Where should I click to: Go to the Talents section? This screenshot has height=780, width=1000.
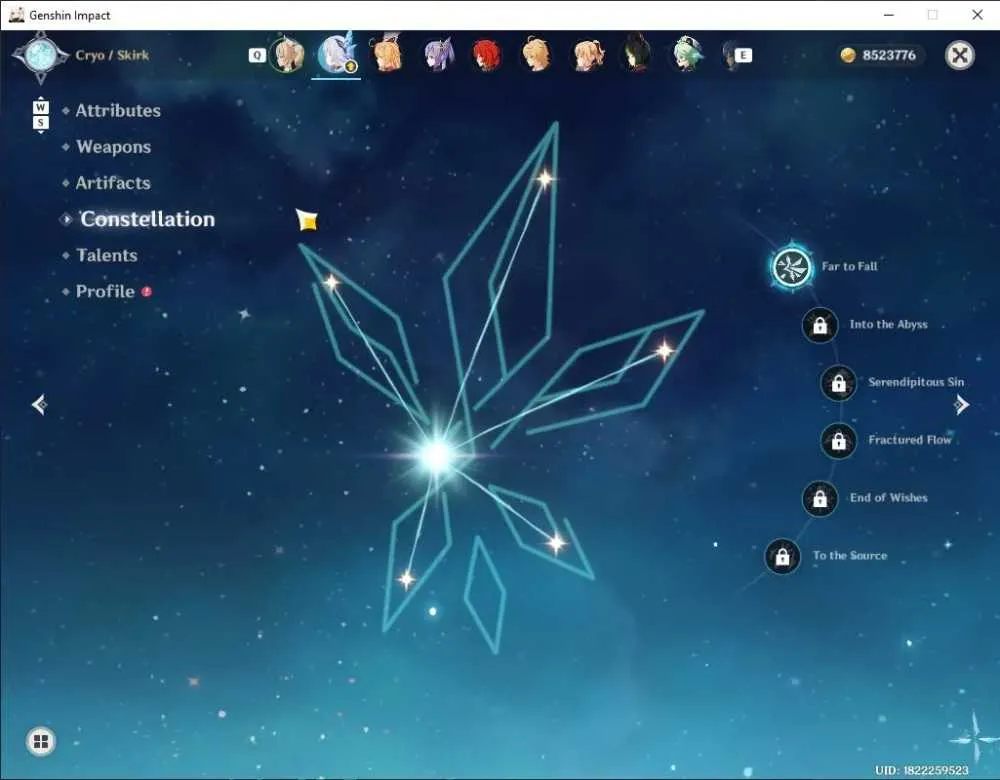(x=107, y=256)
